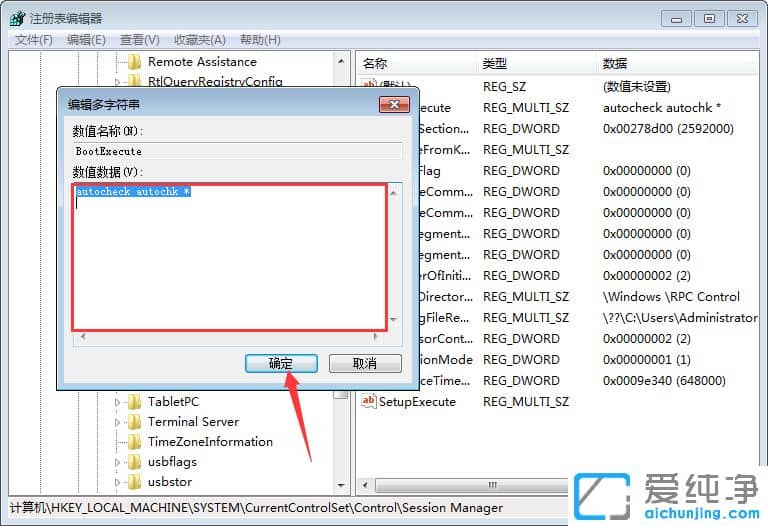Click the SetupExecute string value icon
The image size is (768, 526).
click(x=368, y=401)
